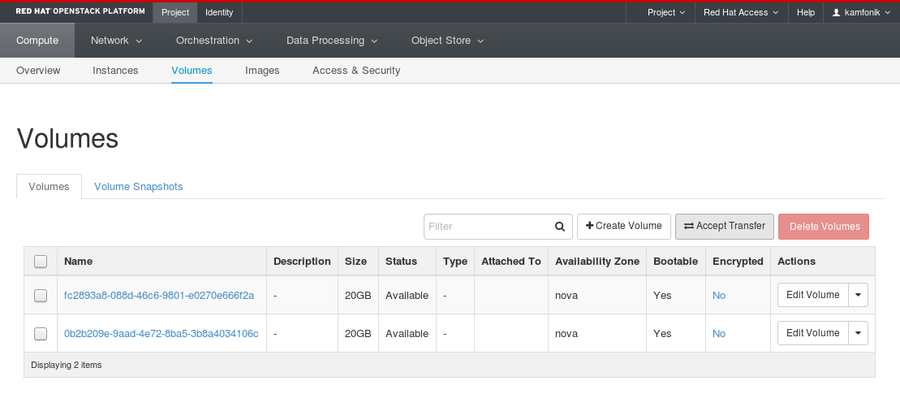Check the box for volume fc2893a8-088d-46c6-9801-e0270e666f2a
Viewport: 900px width, 394px height.
pyautogui.click(x=40, y=296)
